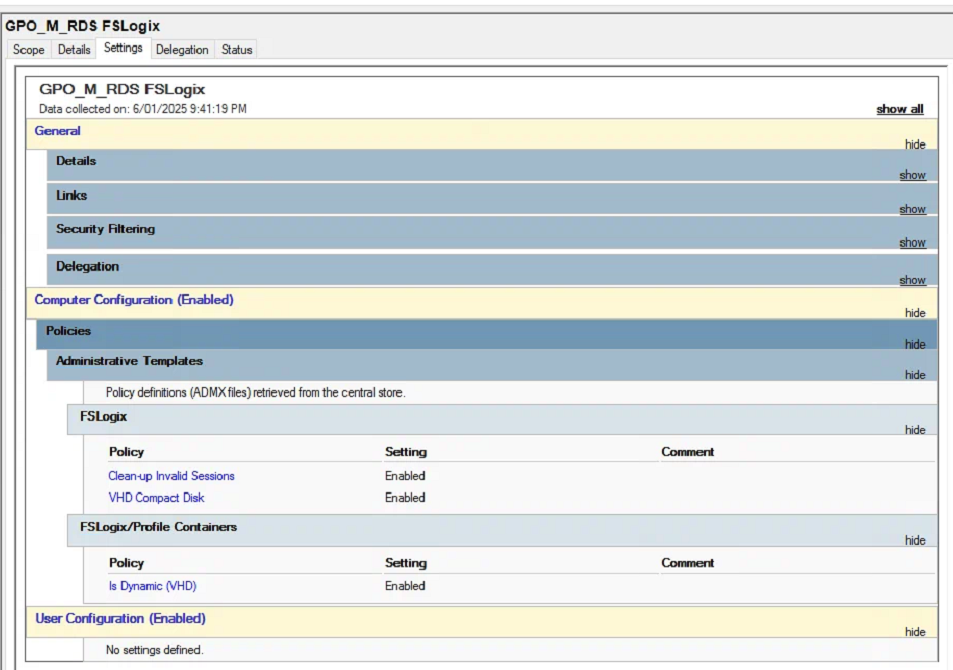Show the Links subsection
This screenshot has height=670, width=953.
coord(912,209)
